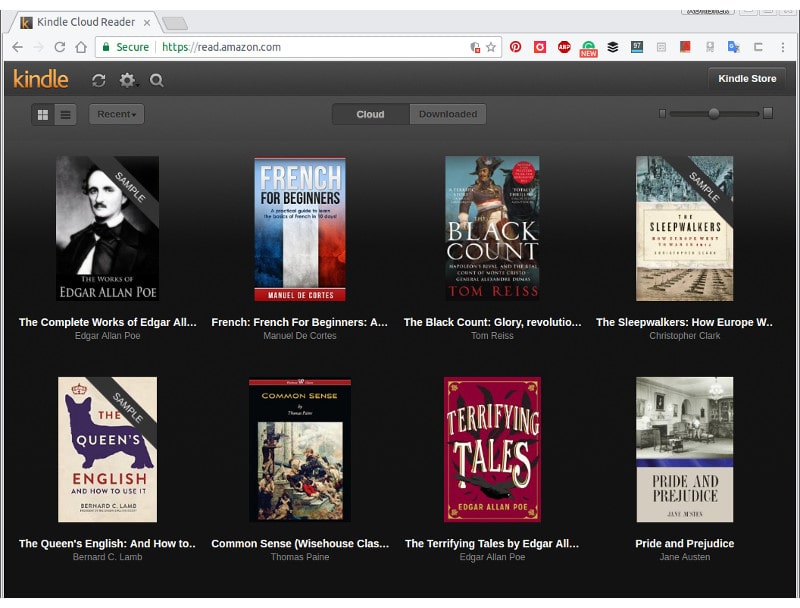
Task: Switch to grid view
Action: pyautogui.click(x=43, y=114)
